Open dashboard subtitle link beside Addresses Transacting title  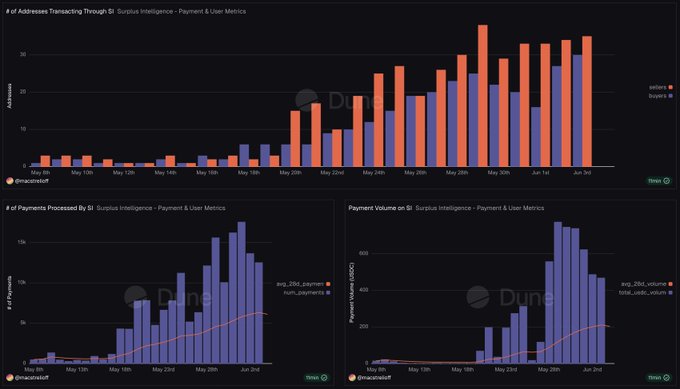click(x=182, y=11)
